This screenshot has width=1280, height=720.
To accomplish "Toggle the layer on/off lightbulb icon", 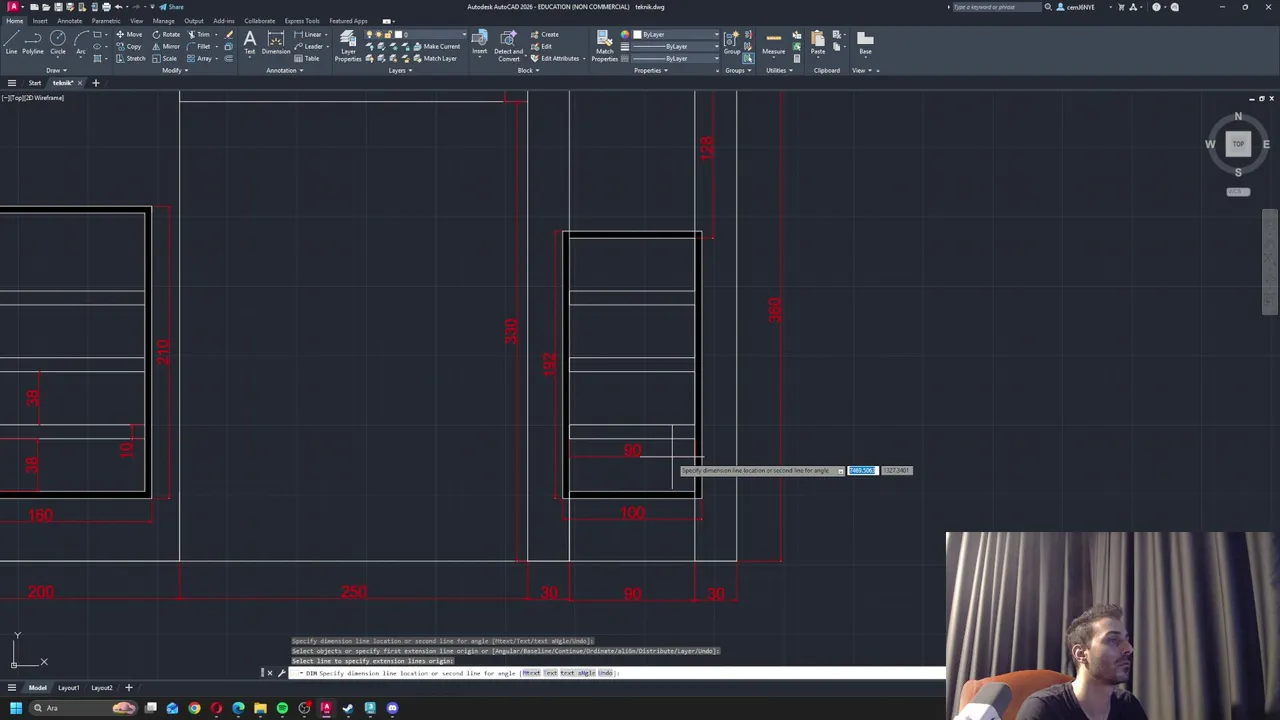I will point(369,34).
